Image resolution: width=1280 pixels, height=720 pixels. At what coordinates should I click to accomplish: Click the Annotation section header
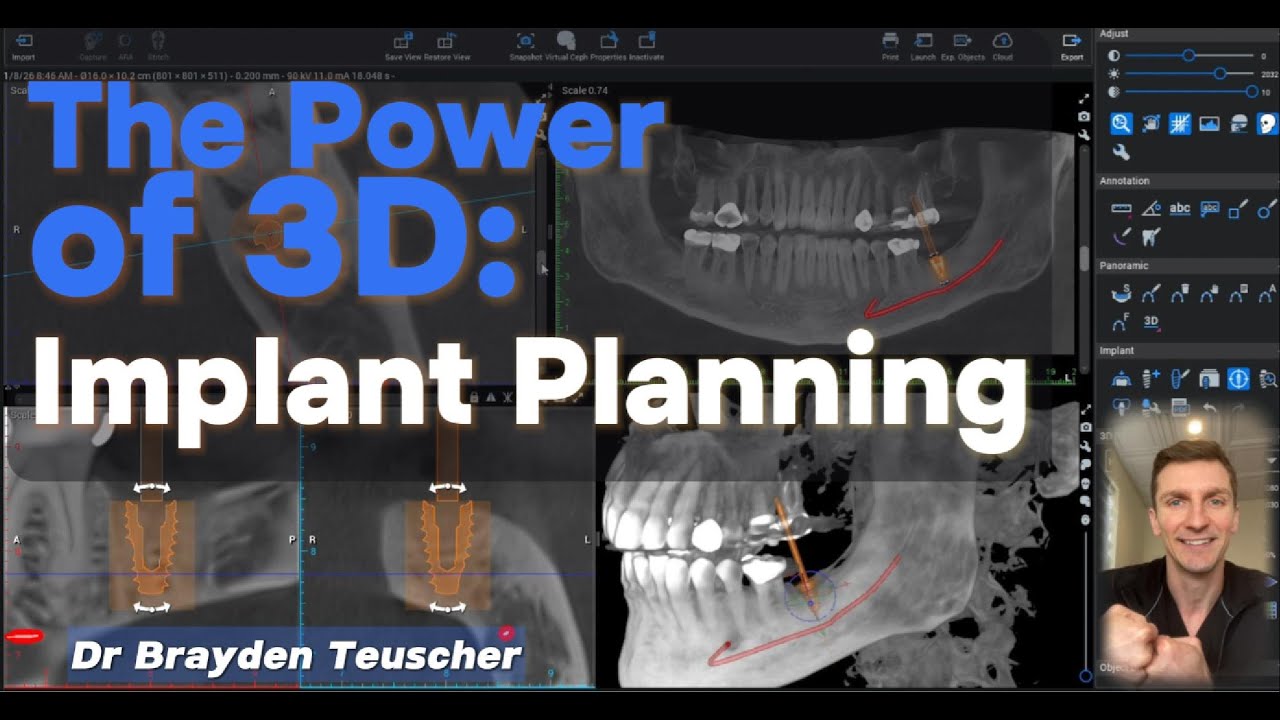[x=1124, y=181]
